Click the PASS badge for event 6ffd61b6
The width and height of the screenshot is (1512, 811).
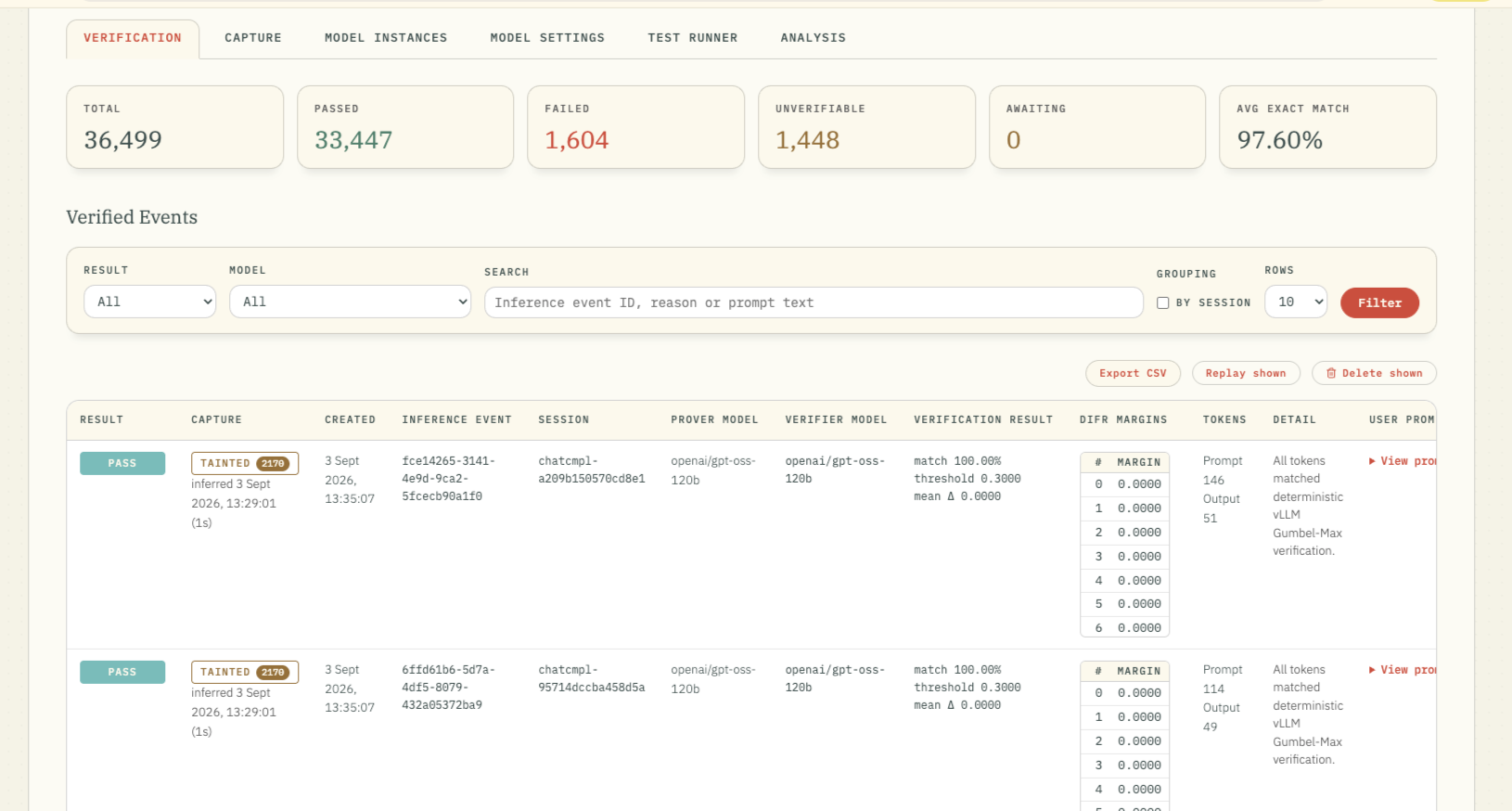point(122,672)
